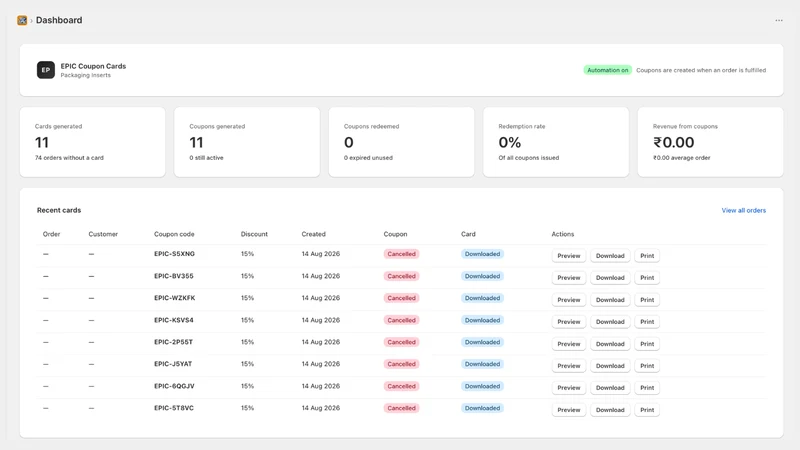Print the EPIC-J5YAT coupon card
Viewport: 800px width, 450px height.
pos(647,366)
